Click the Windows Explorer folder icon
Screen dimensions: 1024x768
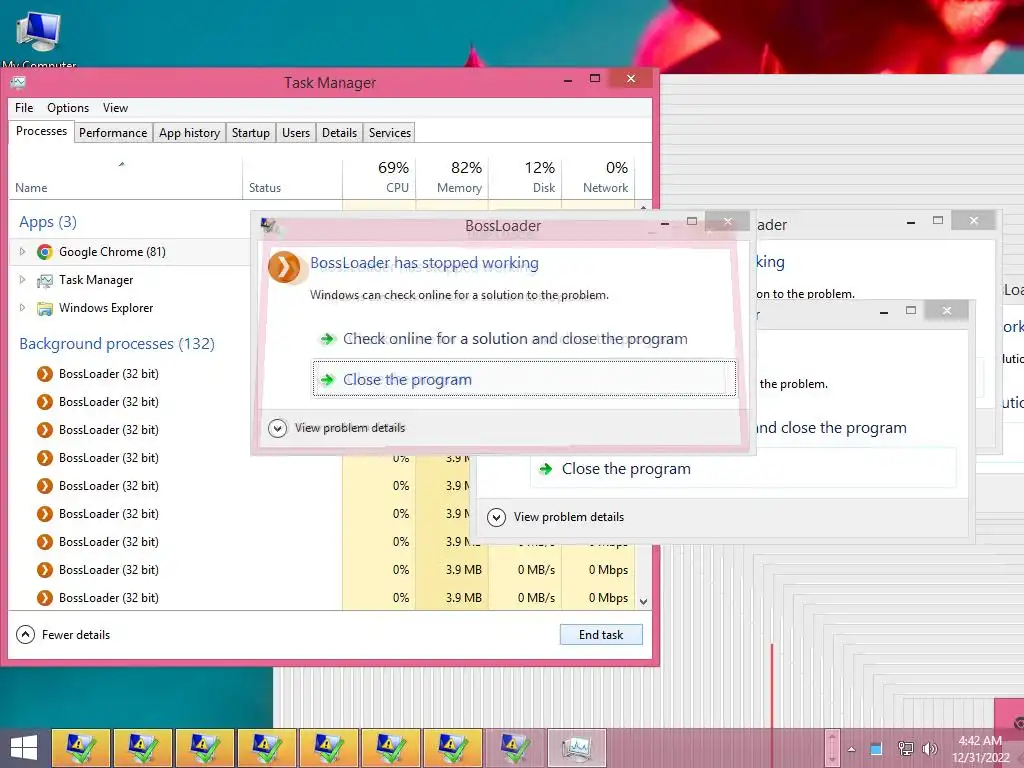(x=44, y=308)
